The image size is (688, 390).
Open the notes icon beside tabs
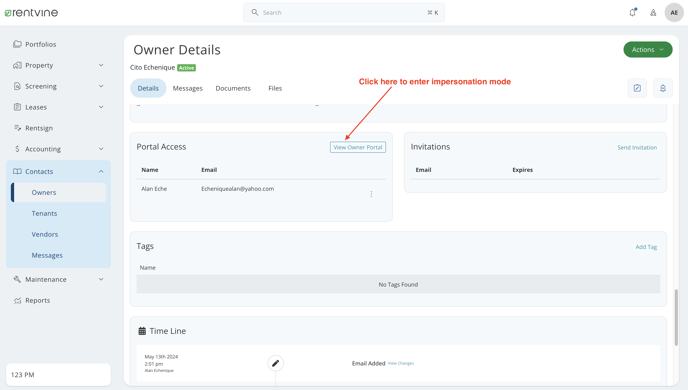[x=637, y=88]
